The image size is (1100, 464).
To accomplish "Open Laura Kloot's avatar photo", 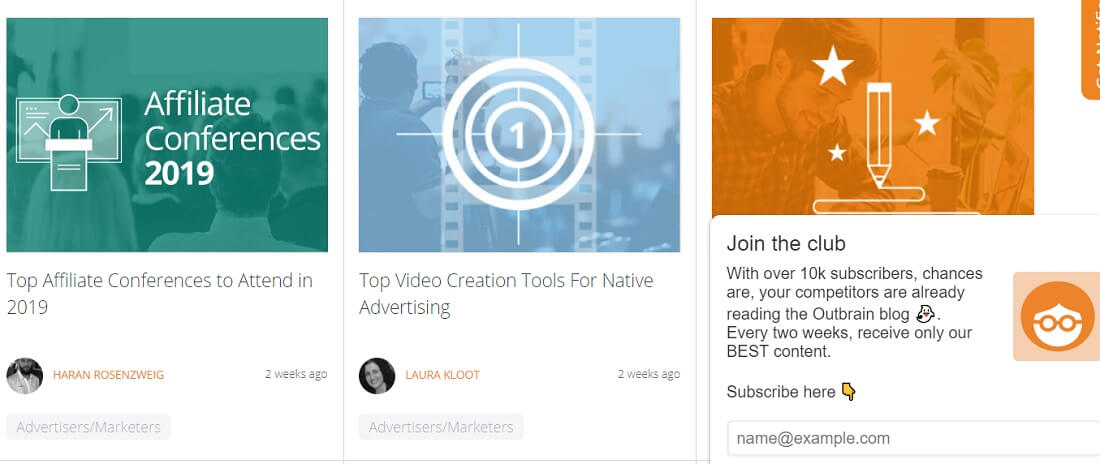I will [377, 375].
